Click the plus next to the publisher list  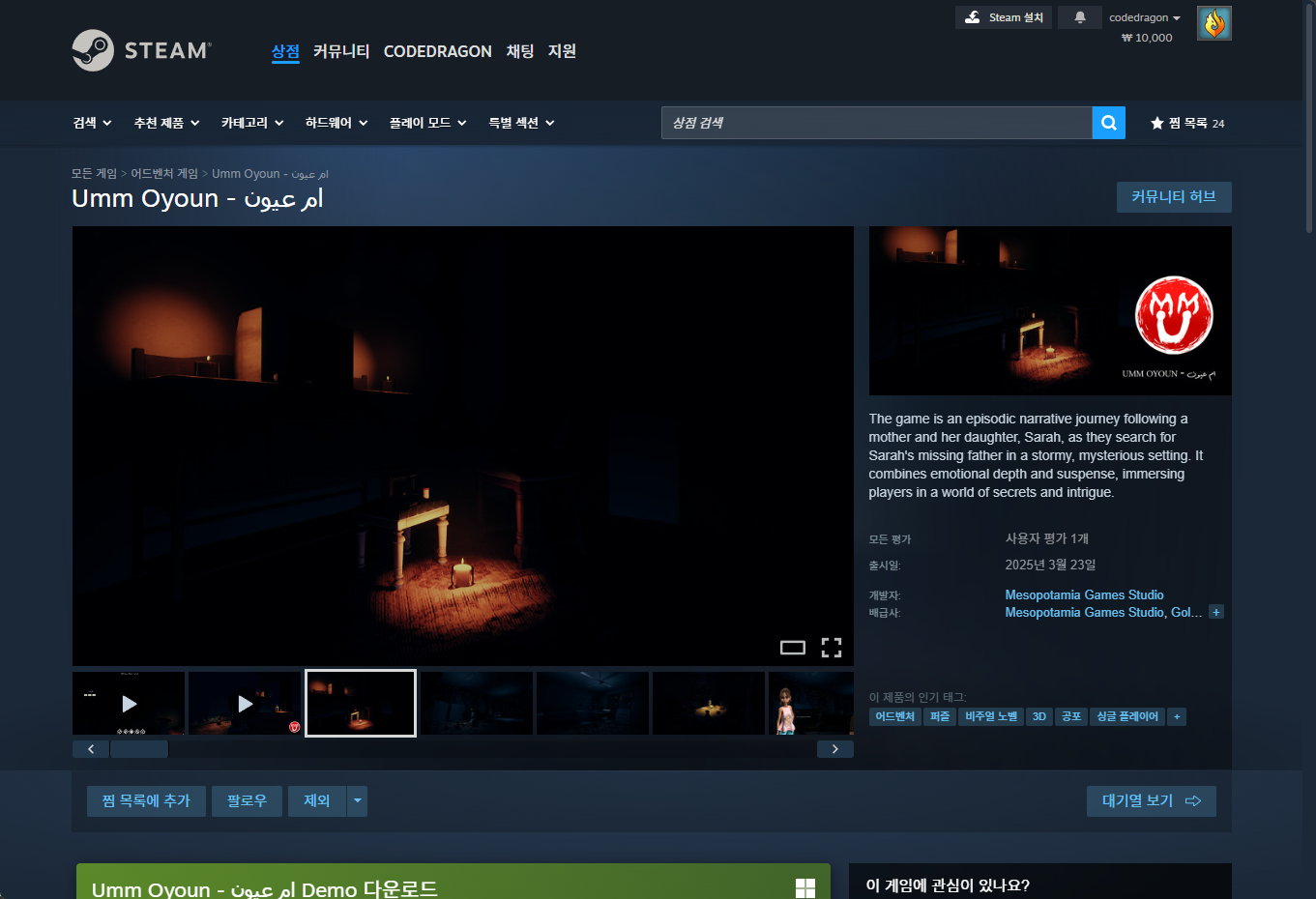click(x=1216, y=612)
